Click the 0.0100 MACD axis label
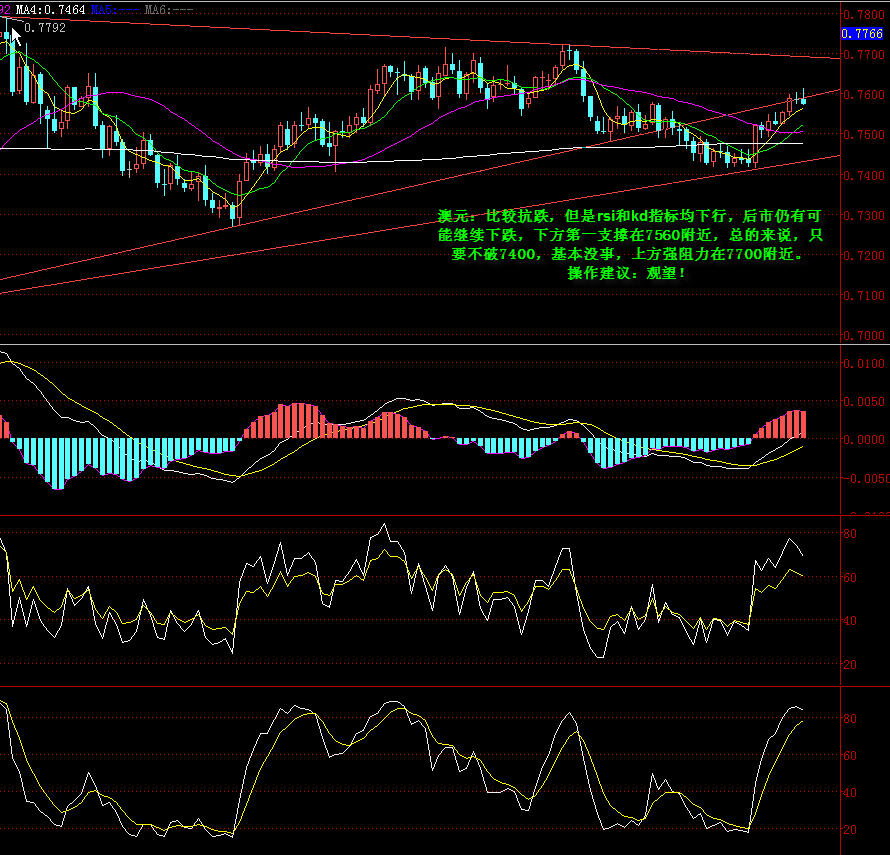Image resolution: width=890 pixels, height=855 pixels. [x=864, y=363]
